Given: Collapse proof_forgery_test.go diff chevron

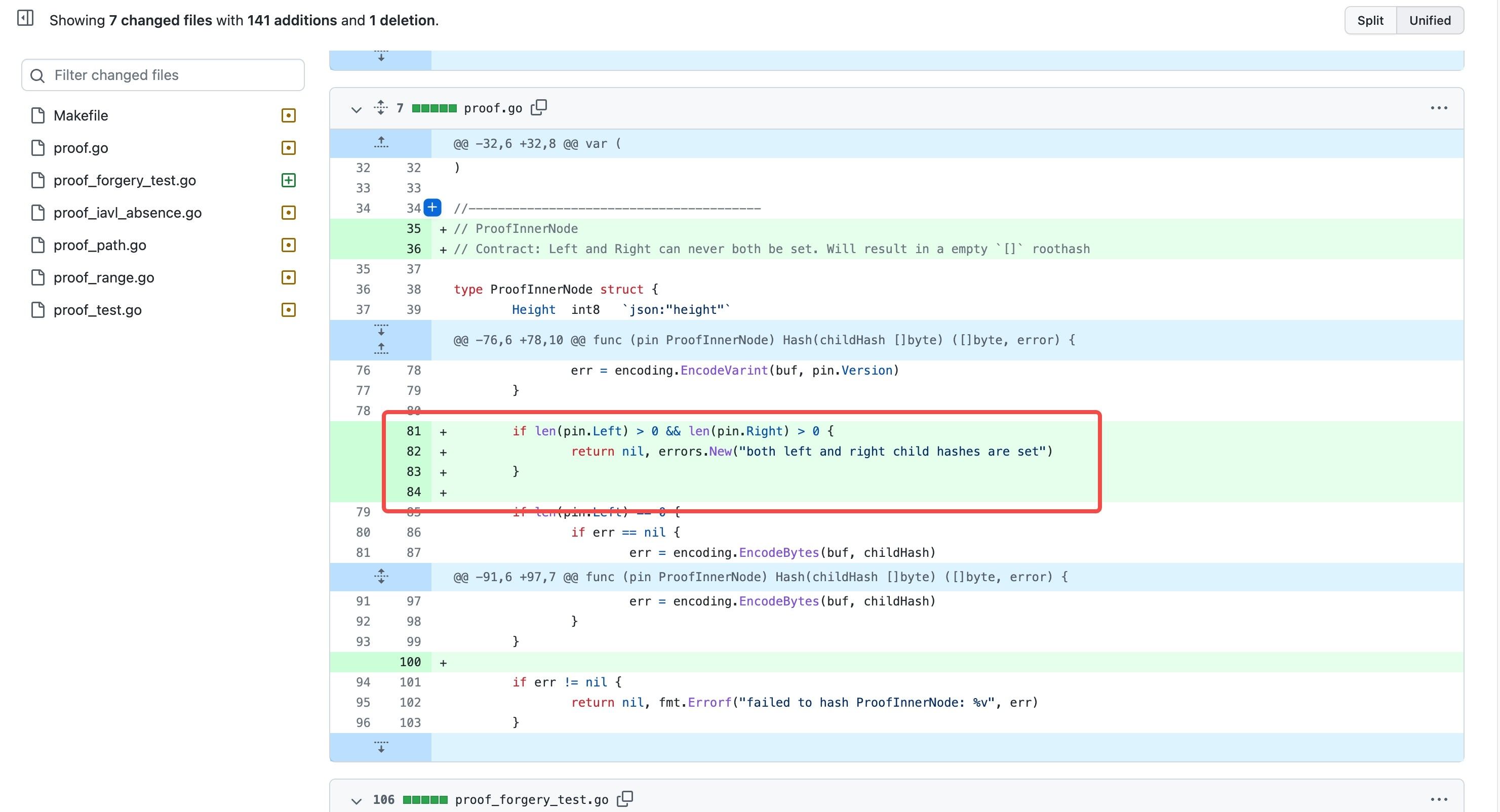Looking at the screenshot, I should pyautogui.click(x=357, y=800).
